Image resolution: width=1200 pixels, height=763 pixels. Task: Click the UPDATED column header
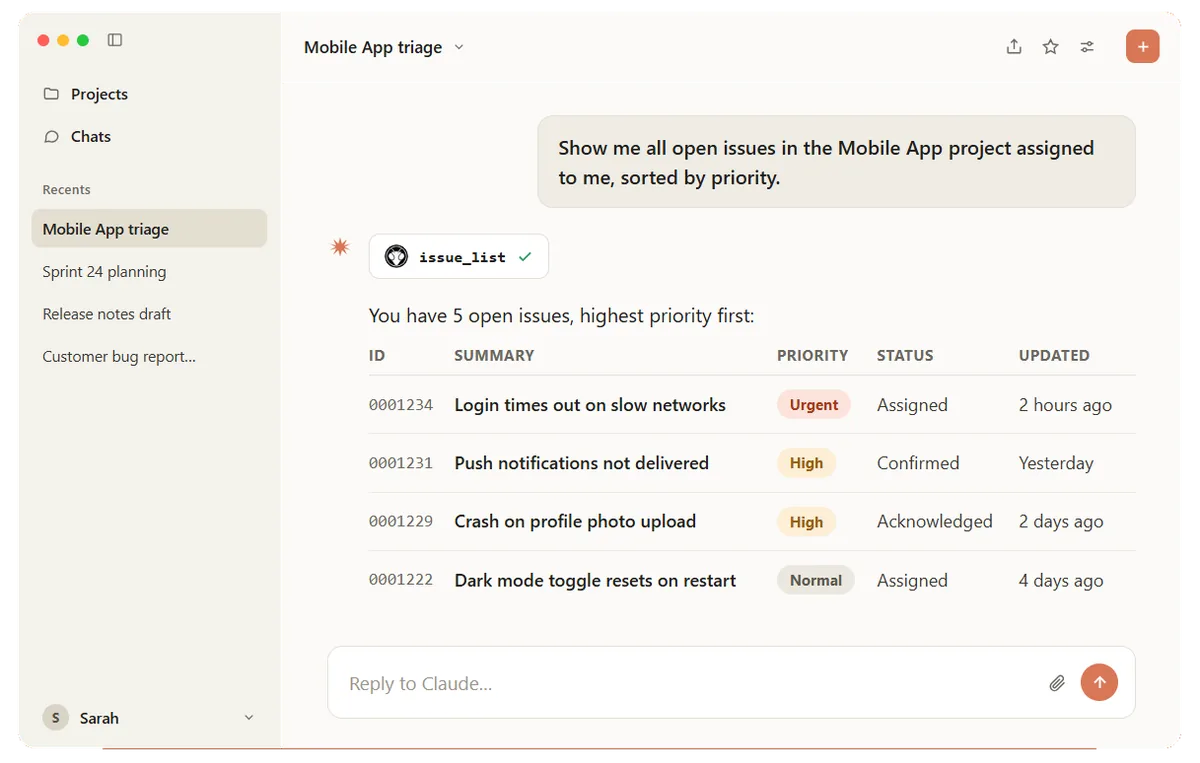point(1054,355)
